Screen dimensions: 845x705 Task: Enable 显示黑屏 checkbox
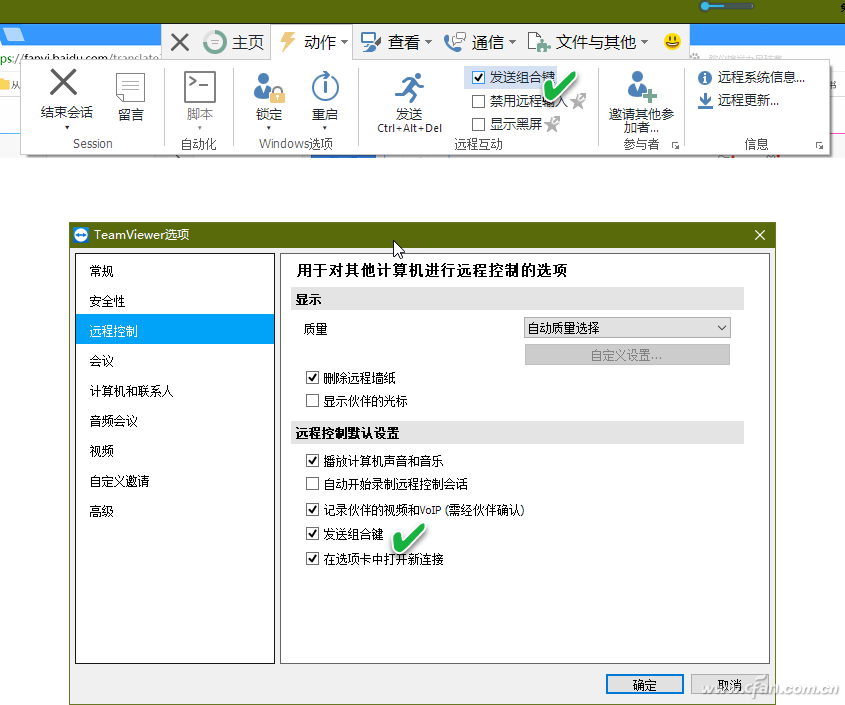click(x=478, y=125)
